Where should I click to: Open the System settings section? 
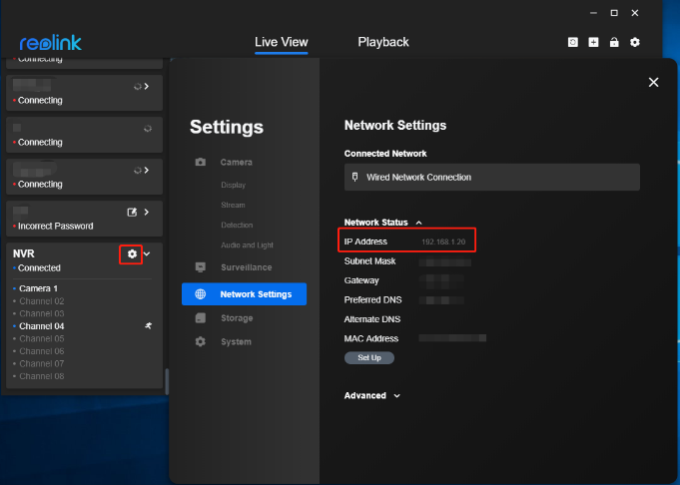pyautogui.click(x=236, y=342)
